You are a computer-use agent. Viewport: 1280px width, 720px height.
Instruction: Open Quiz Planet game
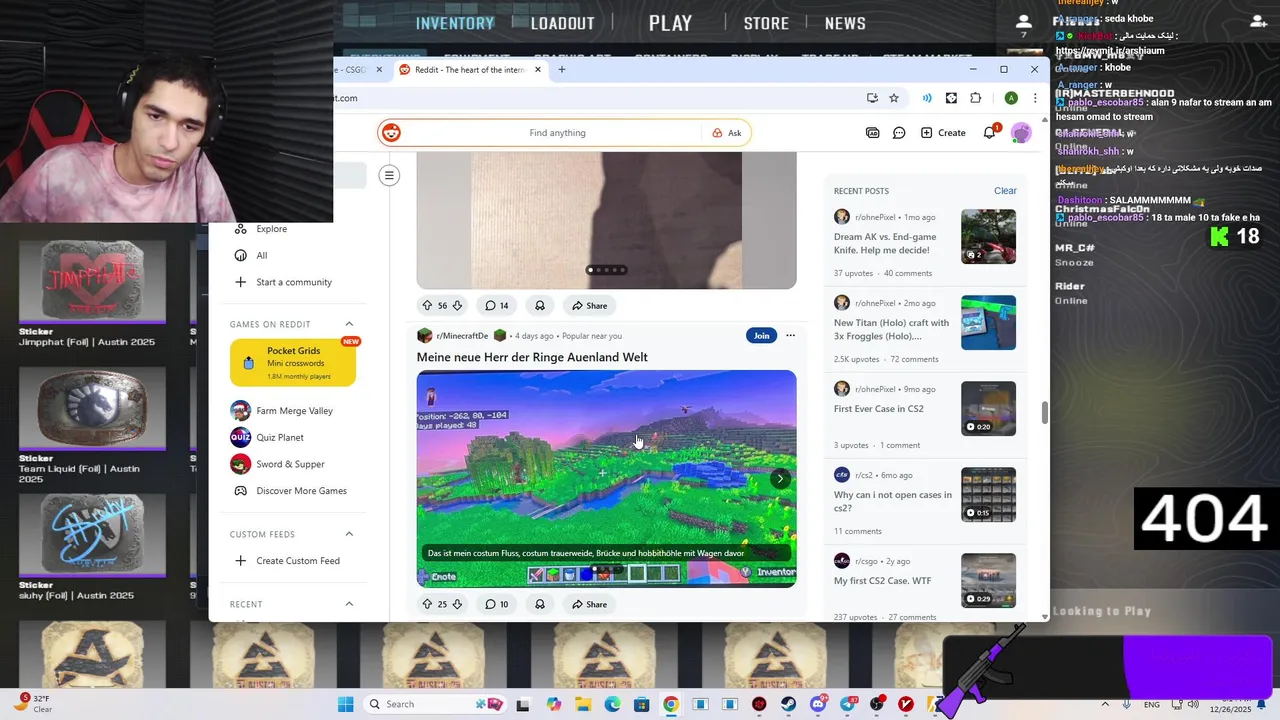(x=279, y=437)
